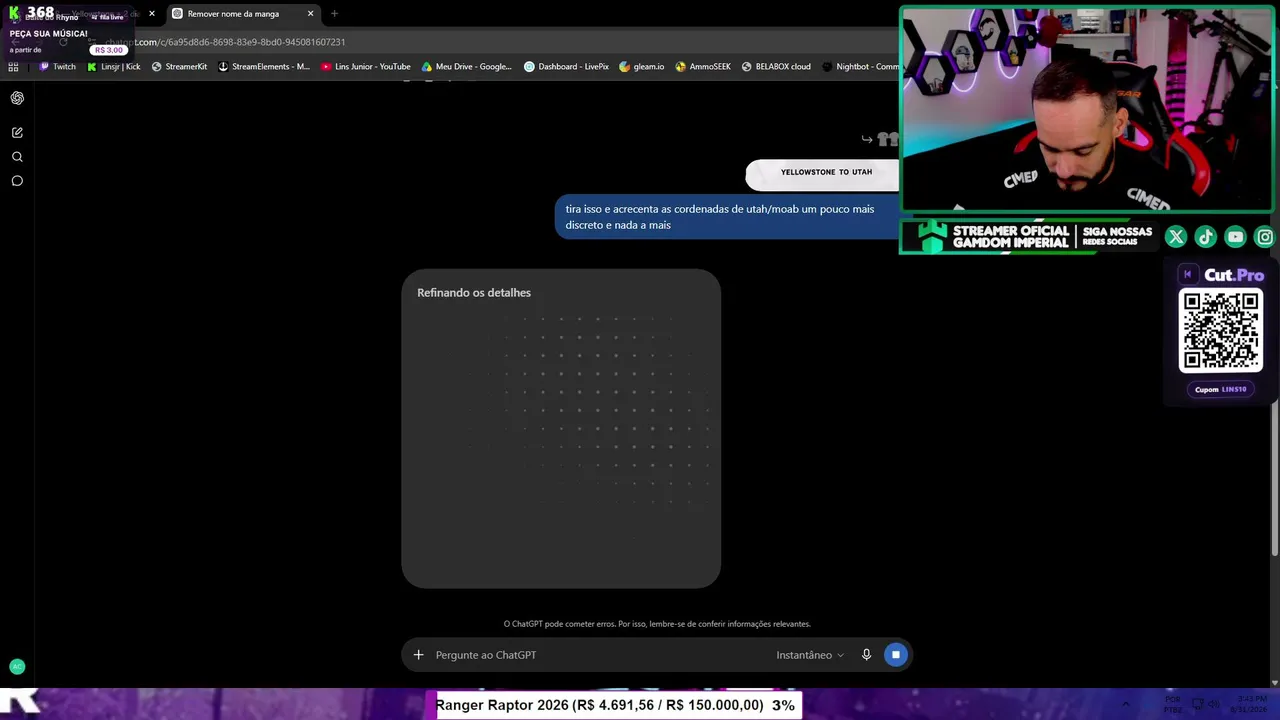1280x720 pixels.
Task: Open the Linsjr | Kick bookmark
Action: point(114,67)
